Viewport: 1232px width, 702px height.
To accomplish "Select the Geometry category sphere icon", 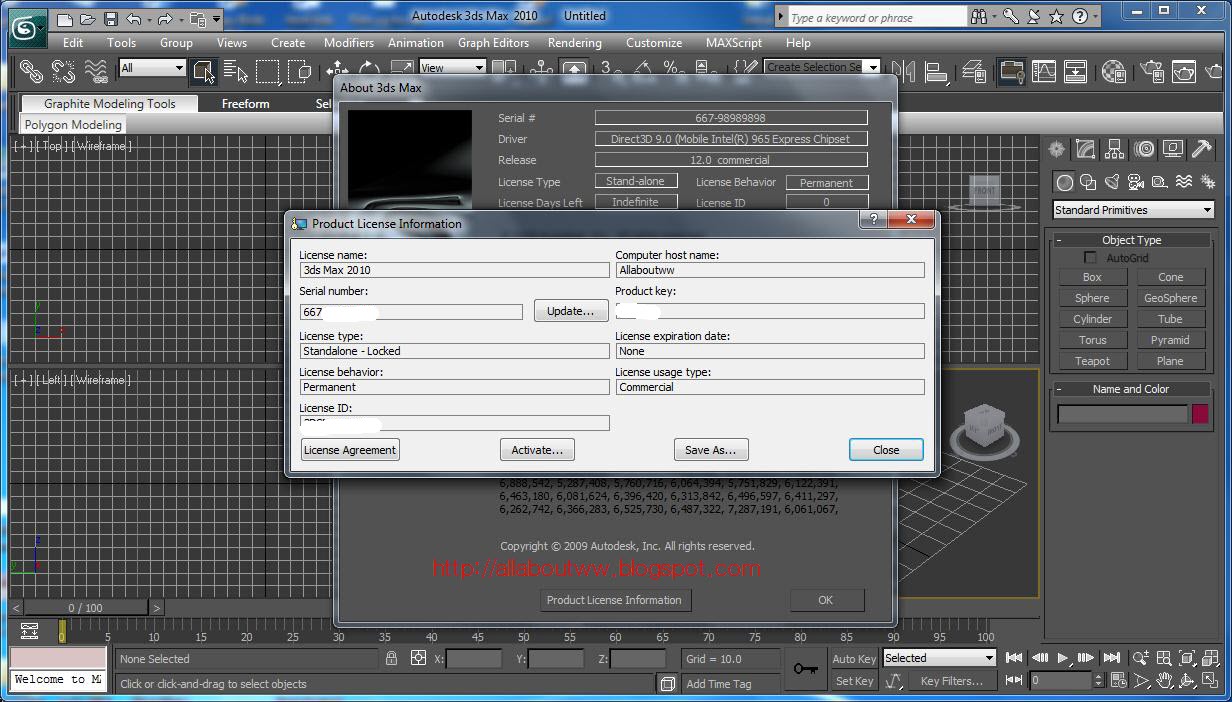I will point(1065,182).
